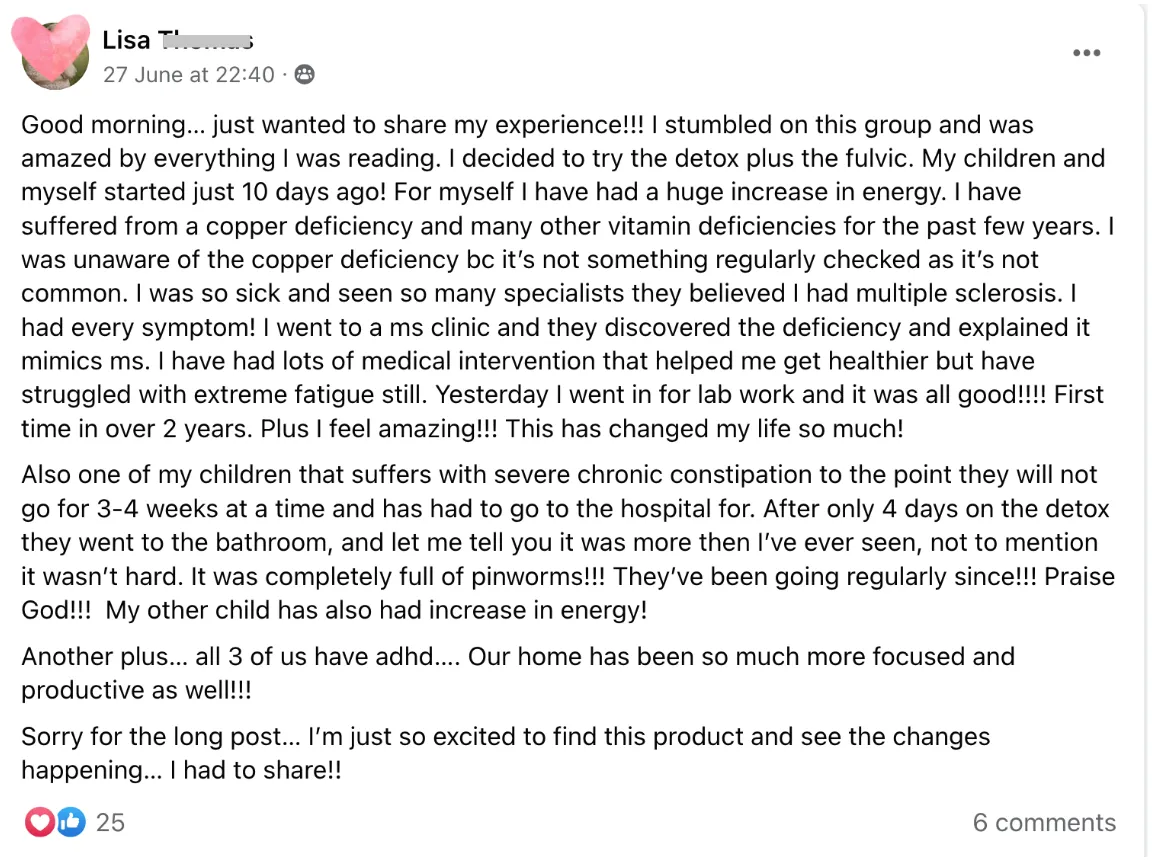Click the blue thumbs-up like icon

tap(70, 822)
